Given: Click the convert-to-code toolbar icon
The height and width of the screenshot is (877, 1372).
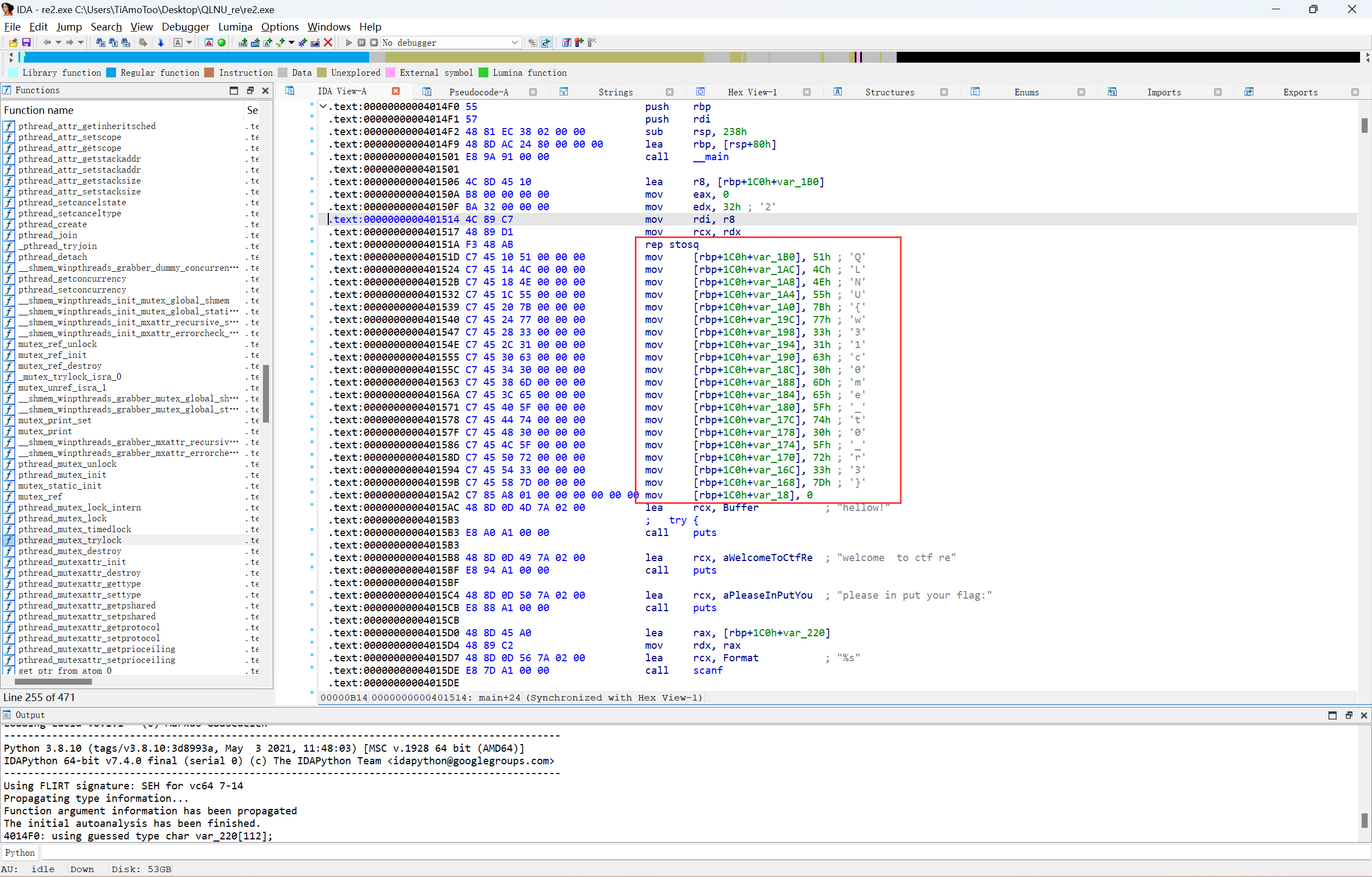Looking at the screenshot, I should [x=243, y=43].
